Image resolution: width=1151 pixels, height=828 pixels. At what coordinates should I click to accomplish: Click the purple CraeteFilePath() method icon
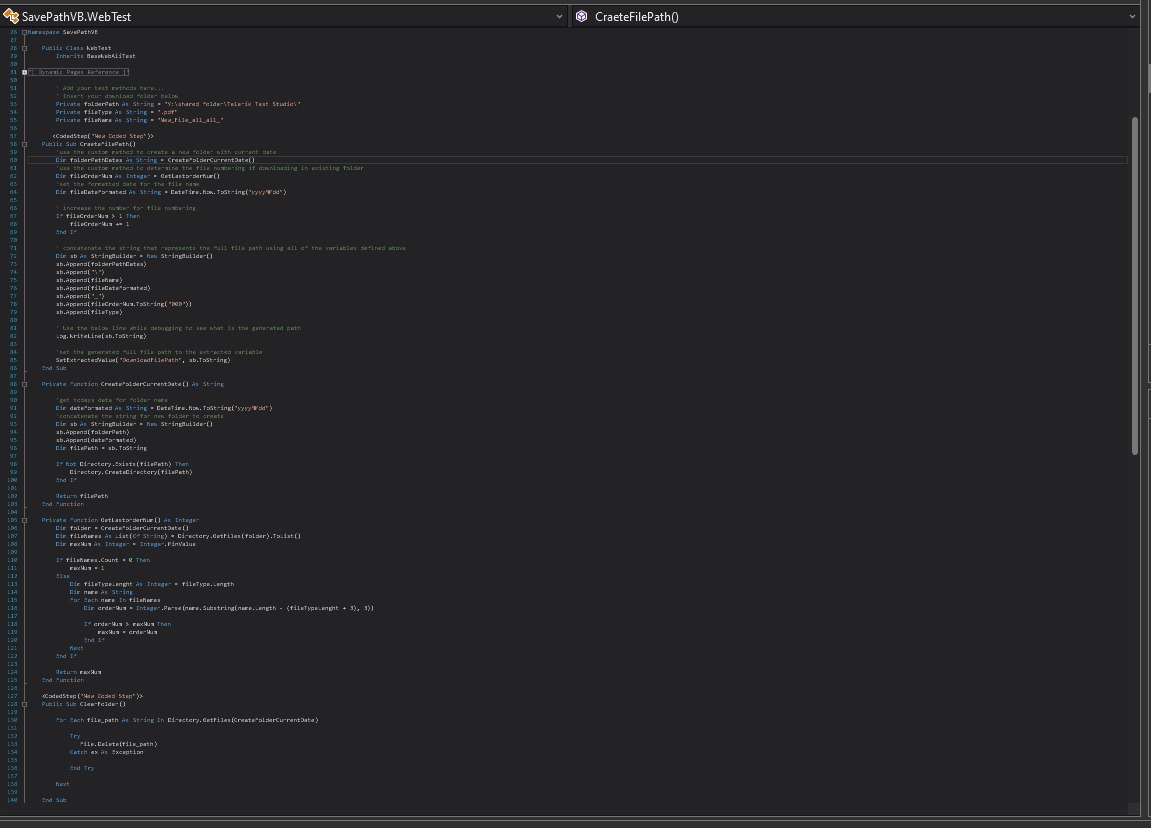(x=582, y=17)
